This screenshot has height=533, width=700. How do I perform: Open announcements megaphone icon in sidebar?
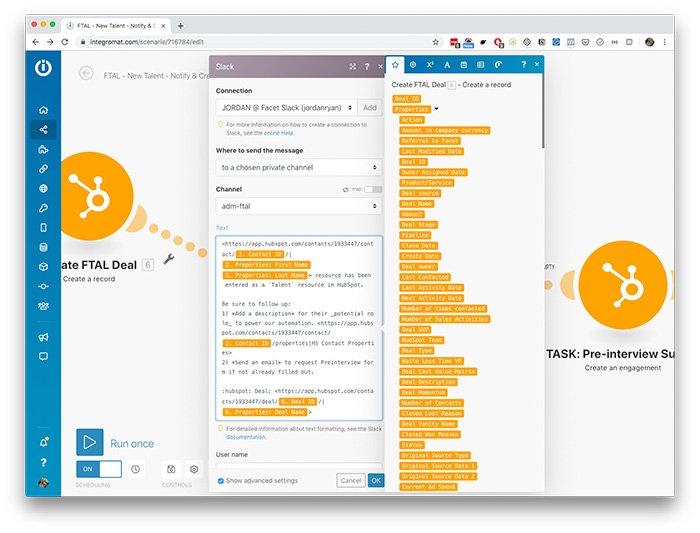coord(43,337)
